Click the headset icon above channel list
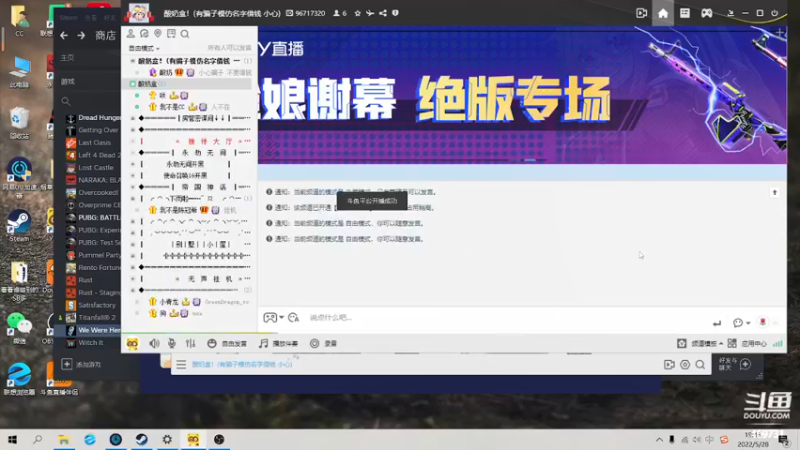The image size is (800, 450). coord(144,34)
